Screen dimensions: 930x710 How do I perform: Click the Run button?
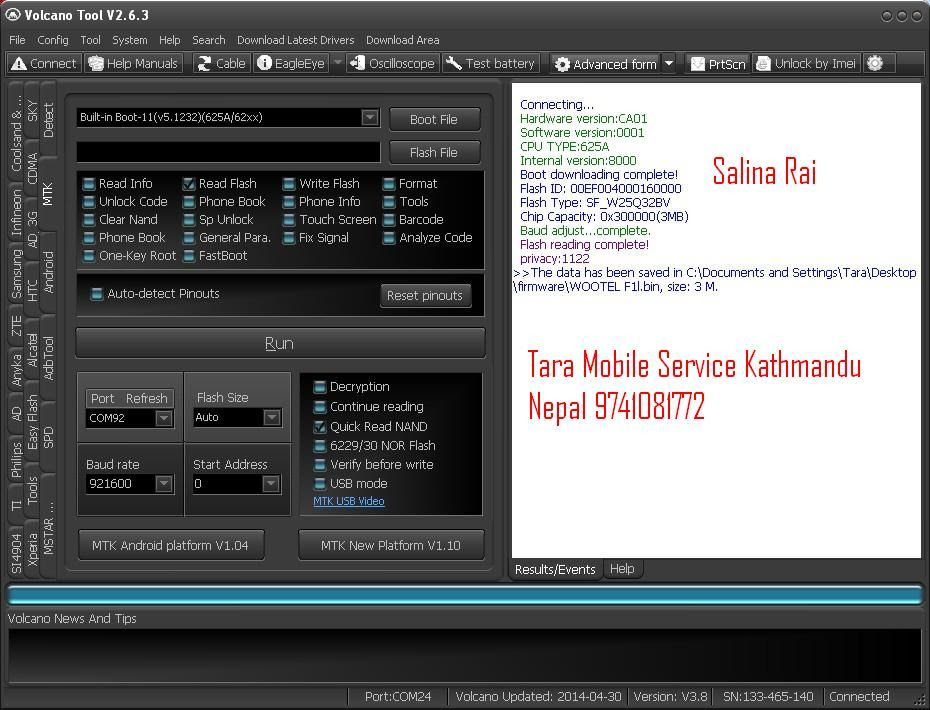280,343
